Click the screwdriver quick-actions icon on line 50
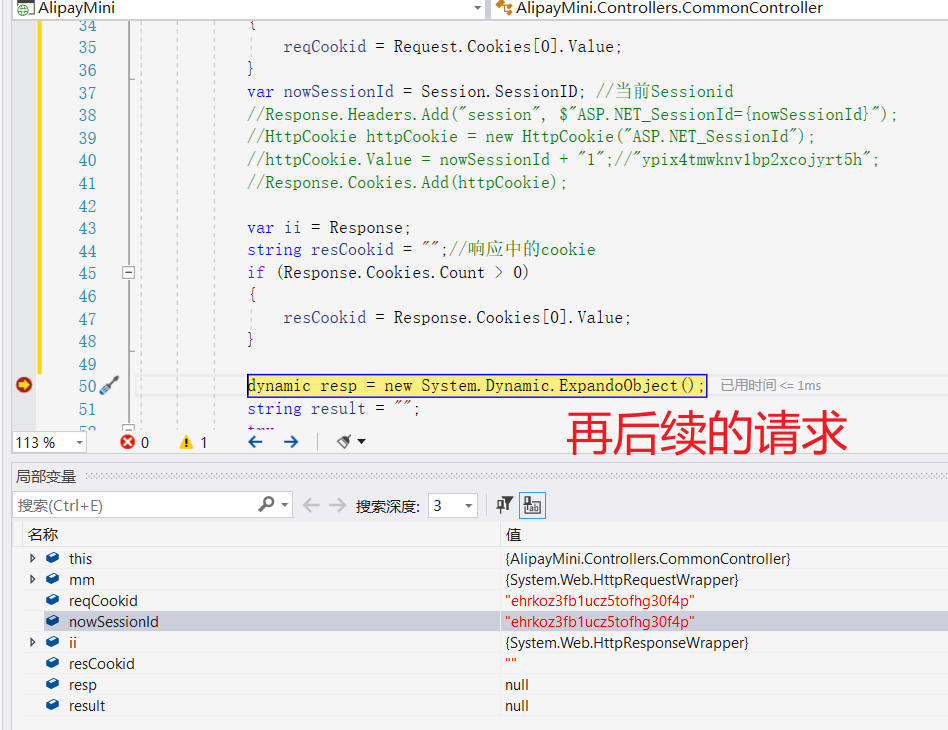Viewport: 948px width, 730px height. (x=109, y=385)
